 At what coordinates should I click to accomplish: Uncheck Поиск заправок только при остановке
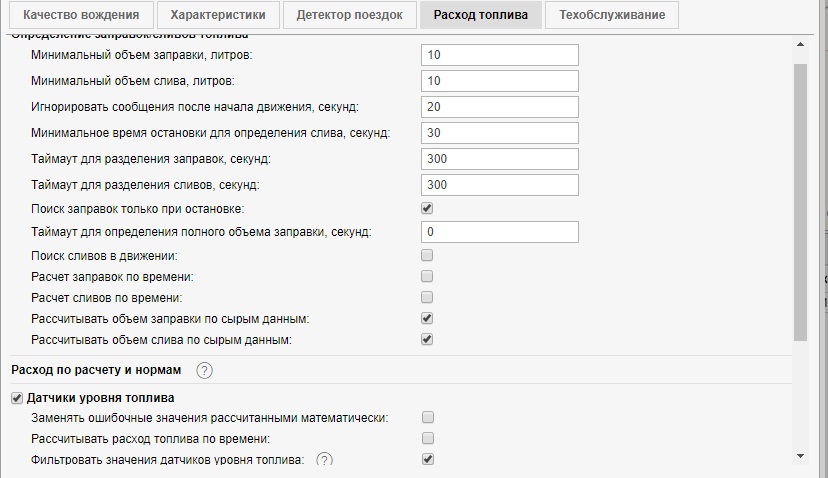coord(427,208)
